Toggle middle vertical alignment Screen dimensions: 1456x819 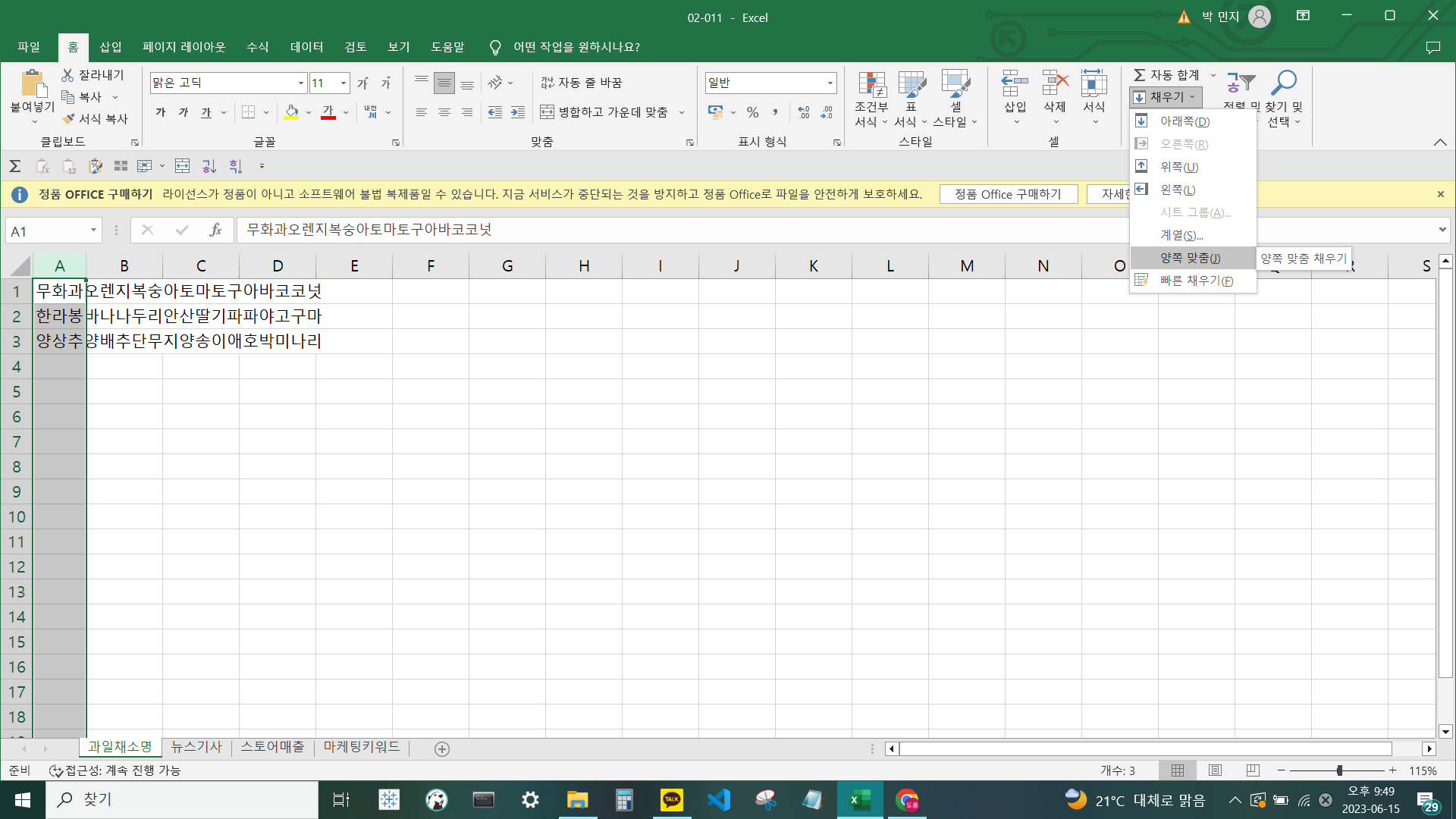pos(444,83)
